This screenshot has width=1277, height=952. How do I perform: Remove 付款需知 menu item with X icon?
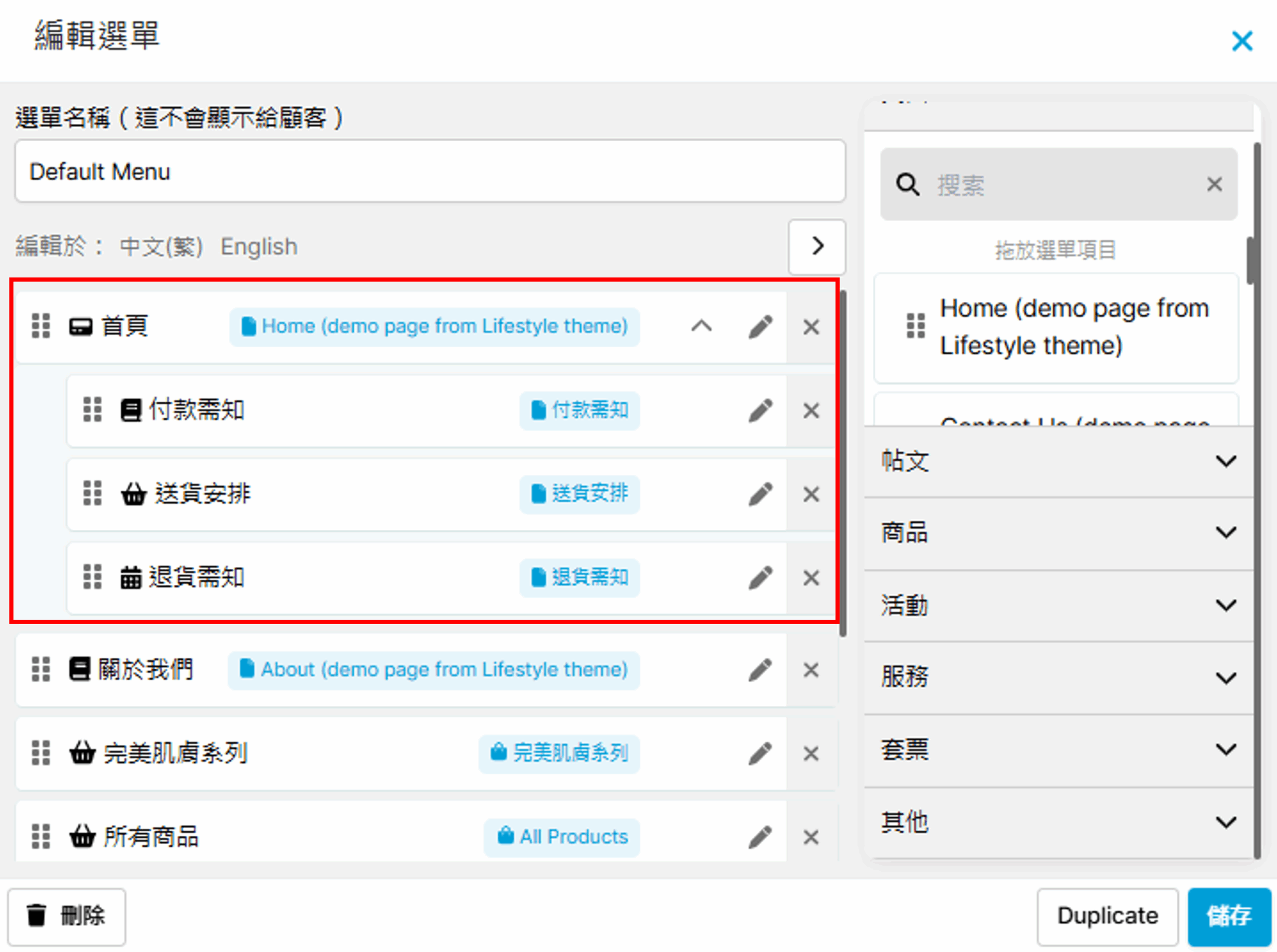[811, 411]
